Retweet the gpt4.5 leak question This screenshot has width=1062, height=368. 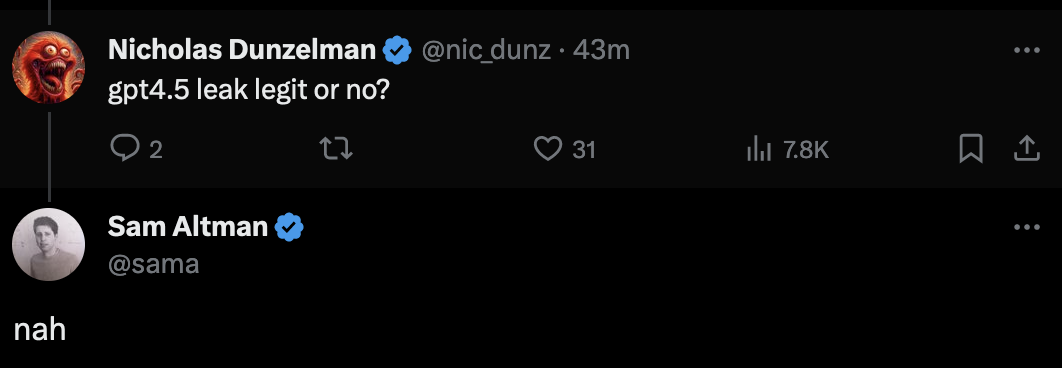click(336, 148)
